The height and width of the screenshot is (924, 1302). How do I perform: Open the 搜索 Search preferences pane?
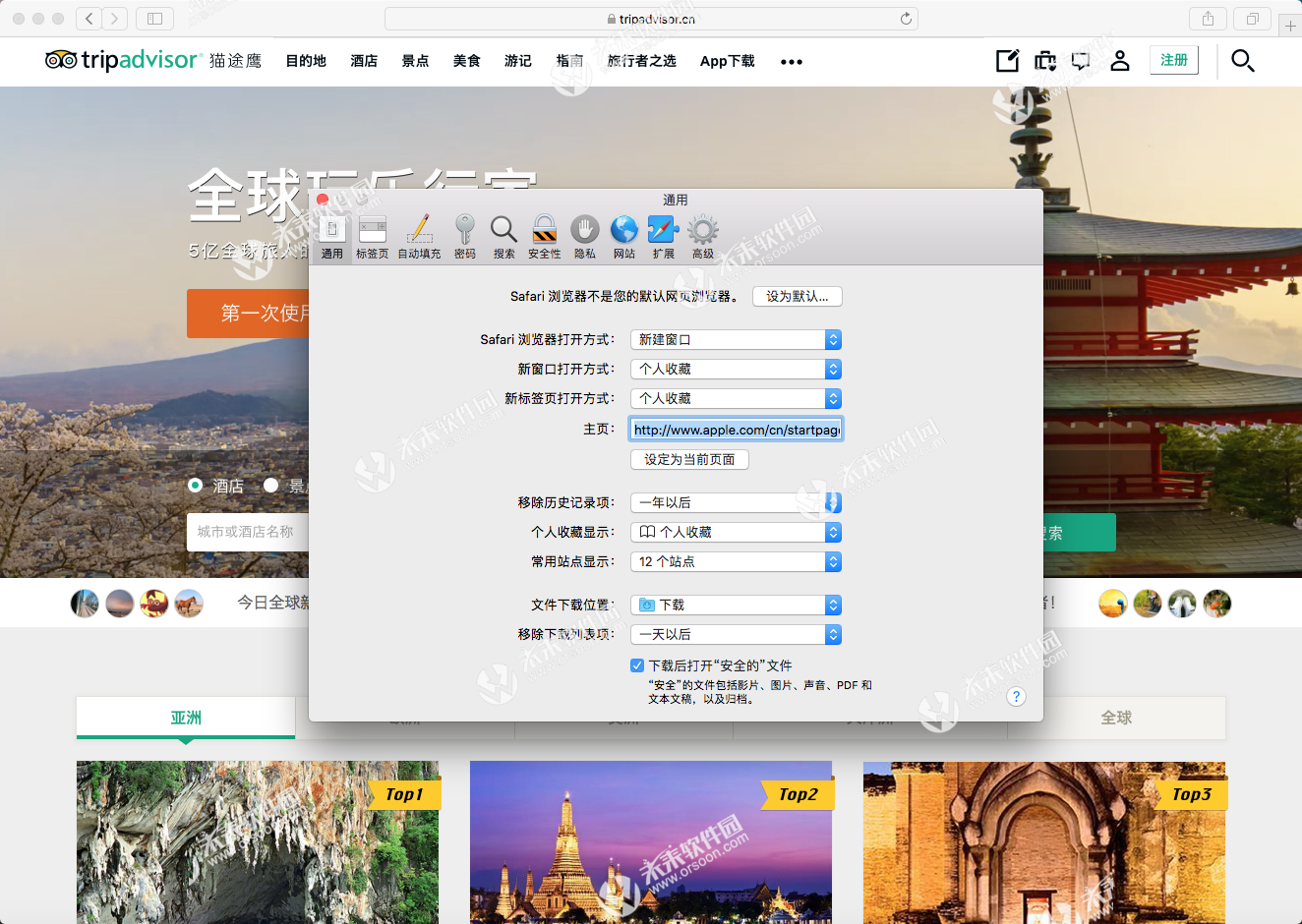(504, 238)
